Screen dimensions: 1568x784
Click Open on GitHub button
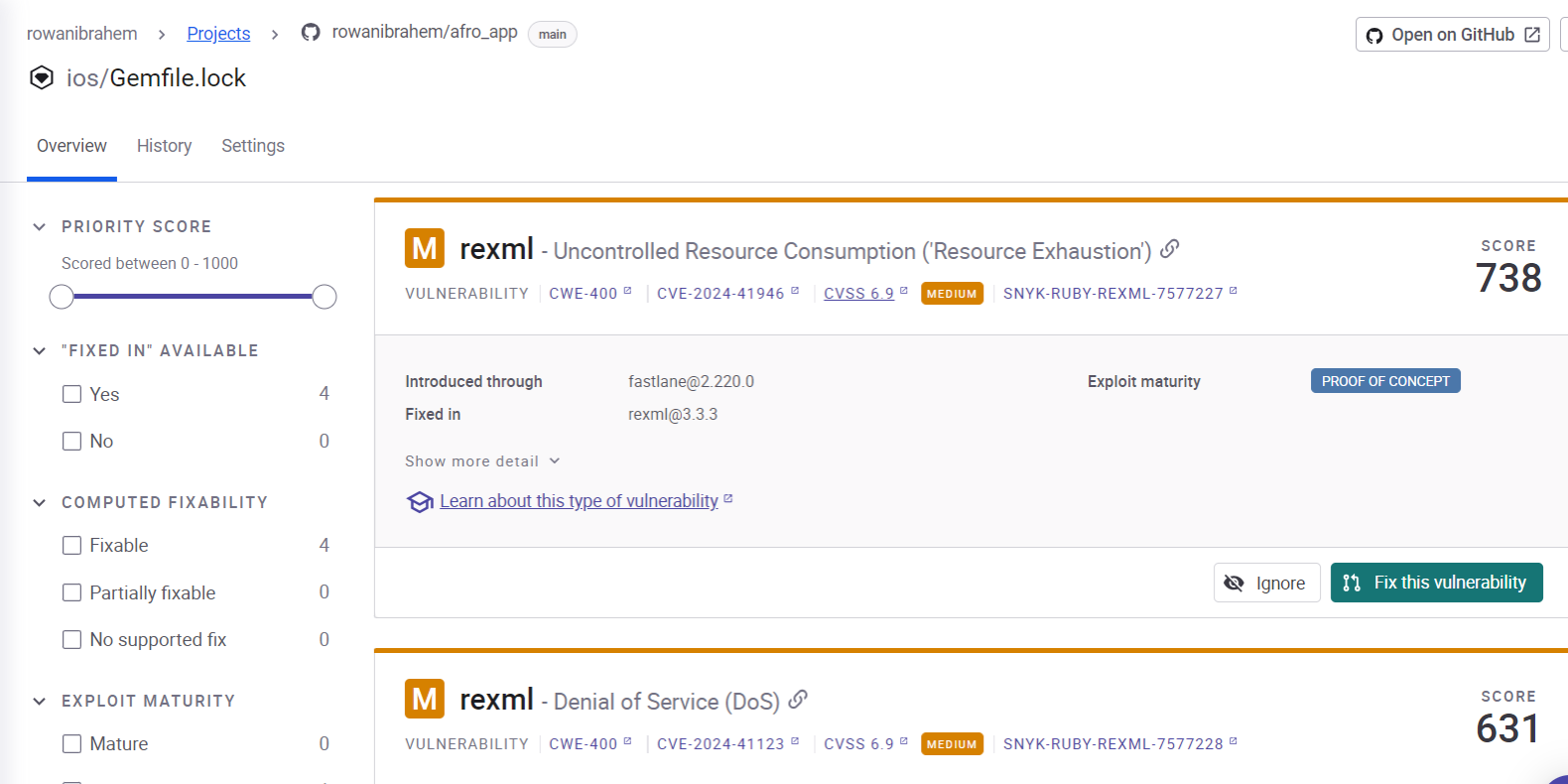pyautogui.click(x=1453, y=35)
